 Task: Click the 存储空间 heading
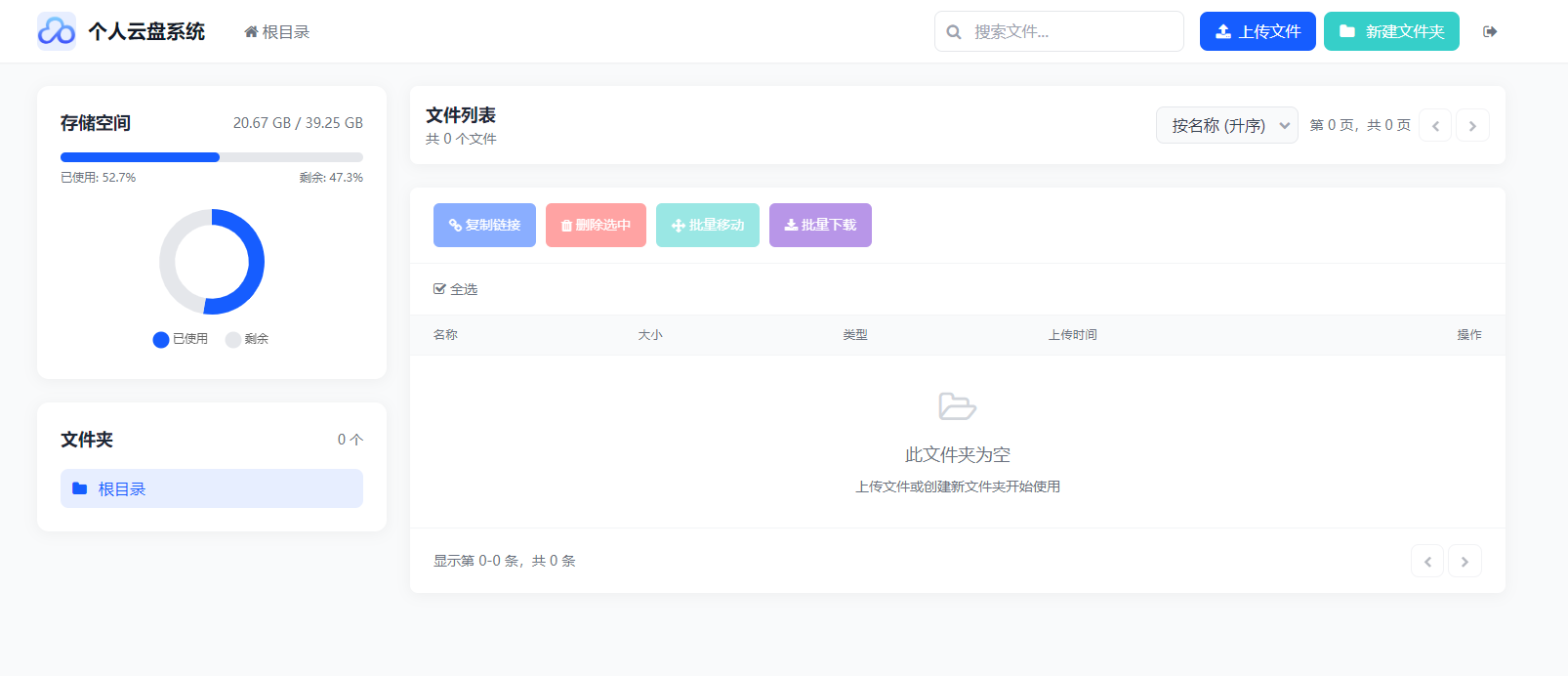coord(96,123)
